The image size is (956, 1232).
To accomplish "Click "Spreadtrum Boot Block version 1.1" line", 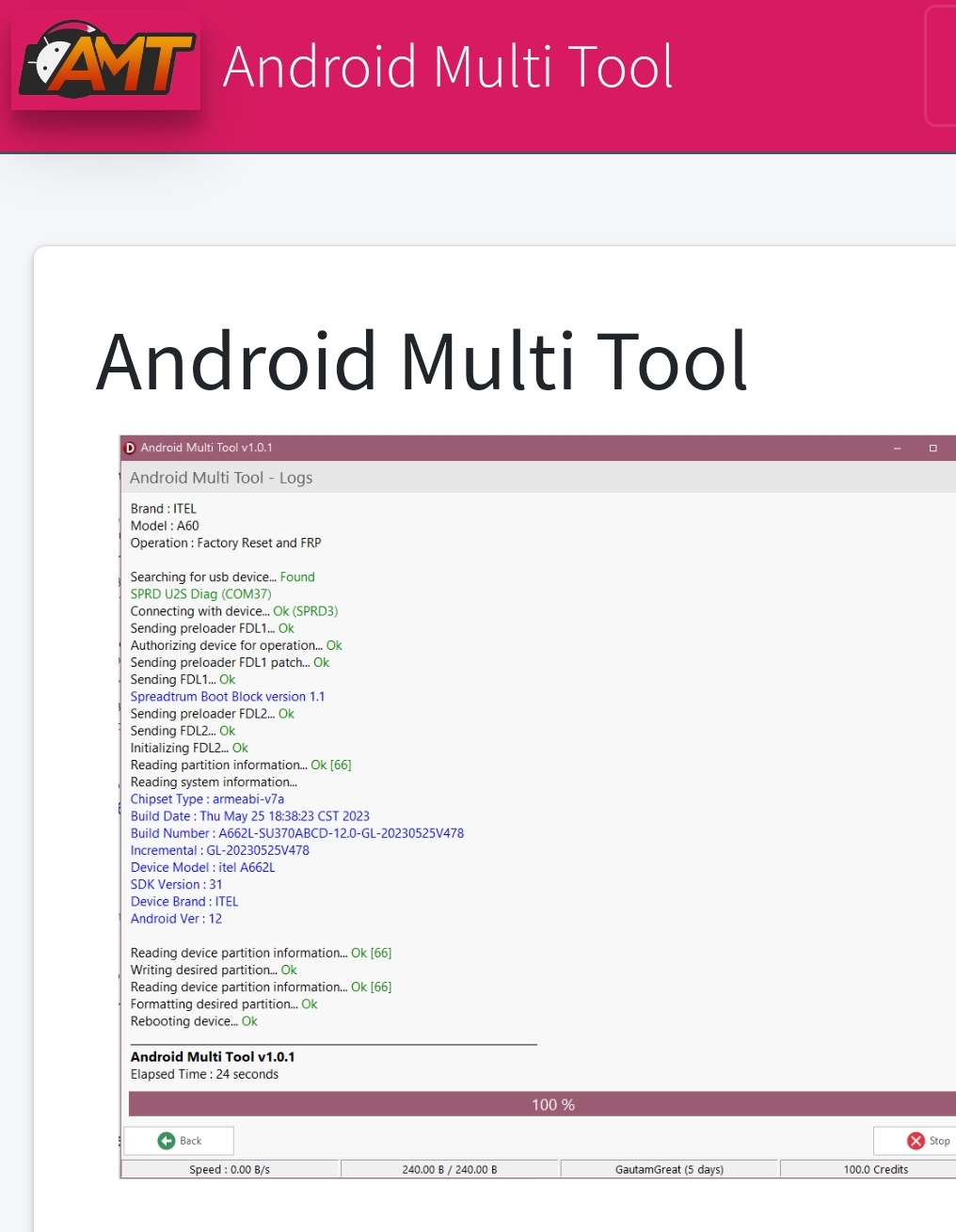I will tap(228, 697).
